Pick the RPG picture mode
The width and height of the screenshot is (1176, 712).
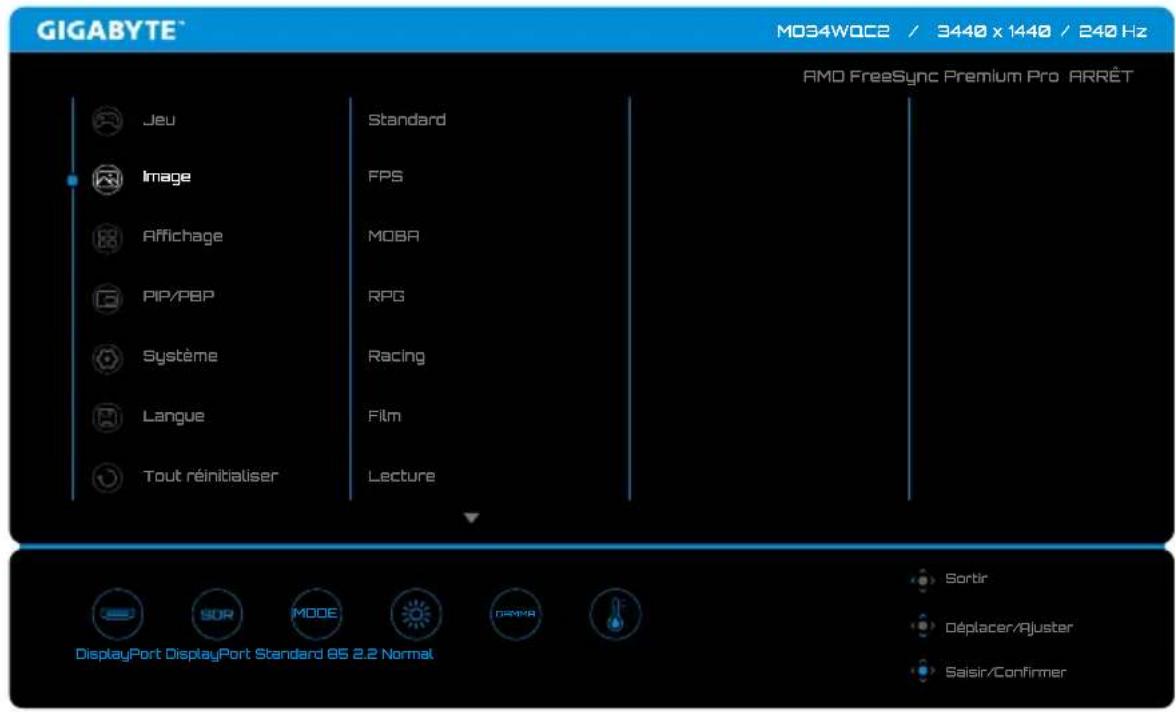point(386,296)
